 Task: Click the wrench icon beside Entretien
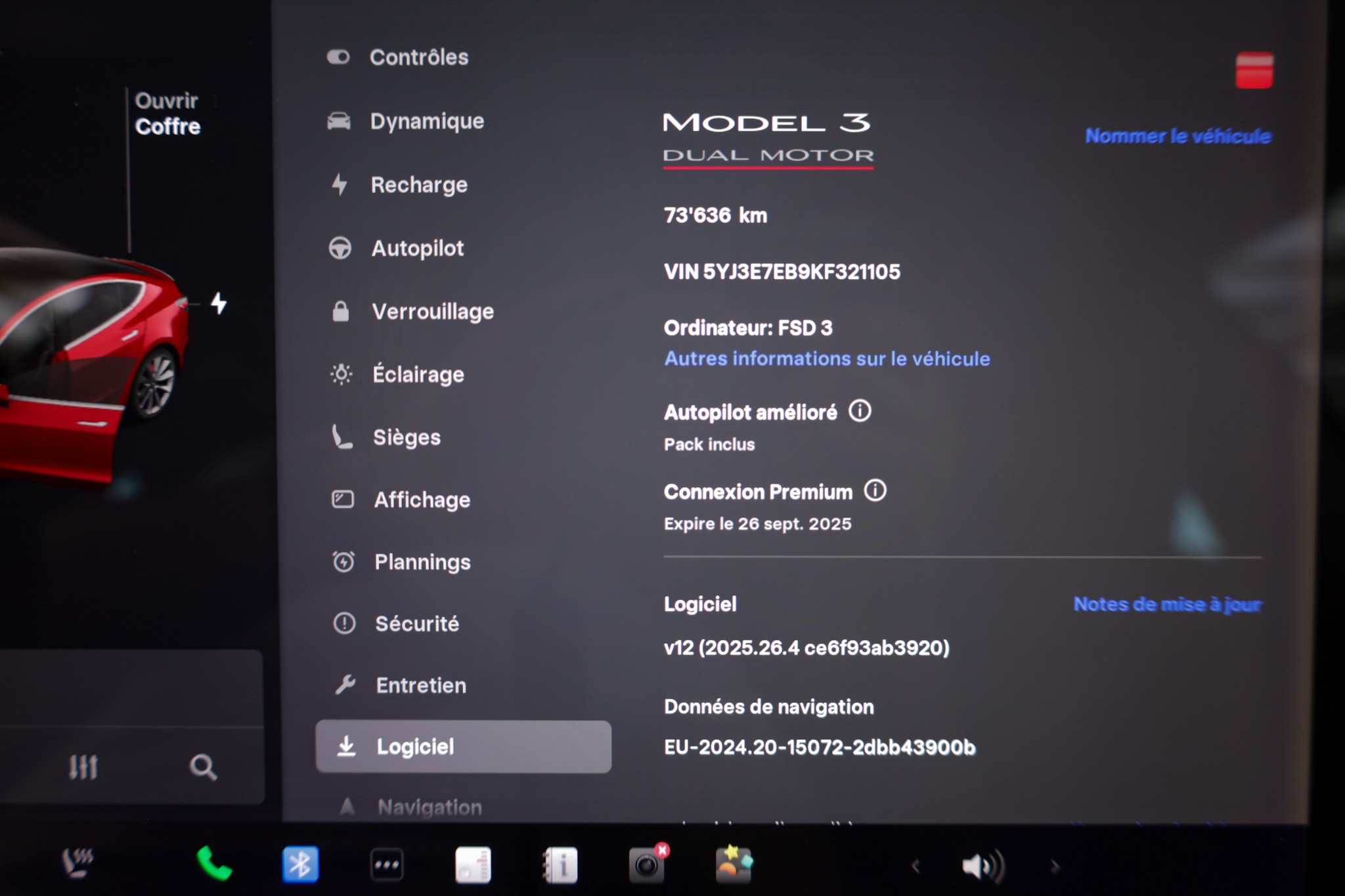345,685
